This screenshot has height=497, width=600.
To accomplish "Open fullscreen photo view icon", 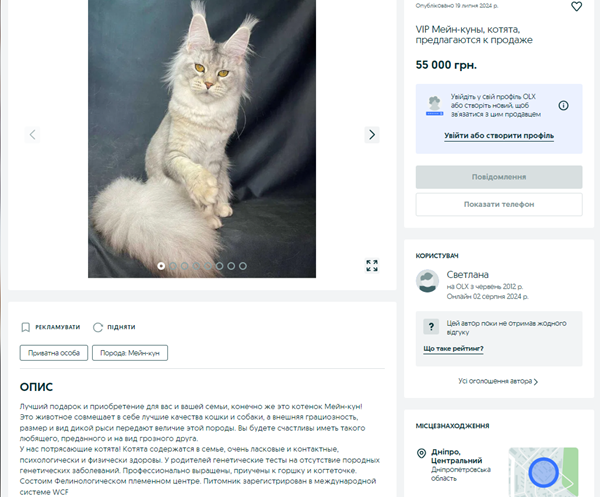I will (x=372, y=266).
